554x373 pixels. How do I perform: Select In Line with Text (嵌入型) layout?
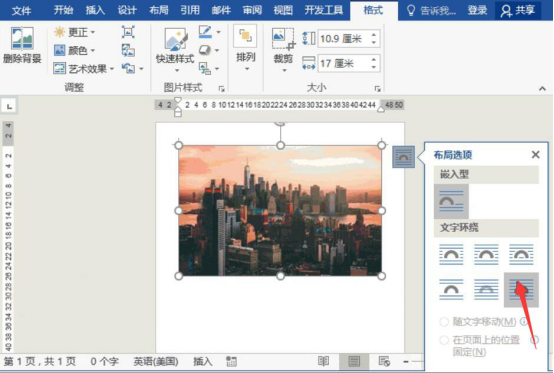click(x=451, y=201)
